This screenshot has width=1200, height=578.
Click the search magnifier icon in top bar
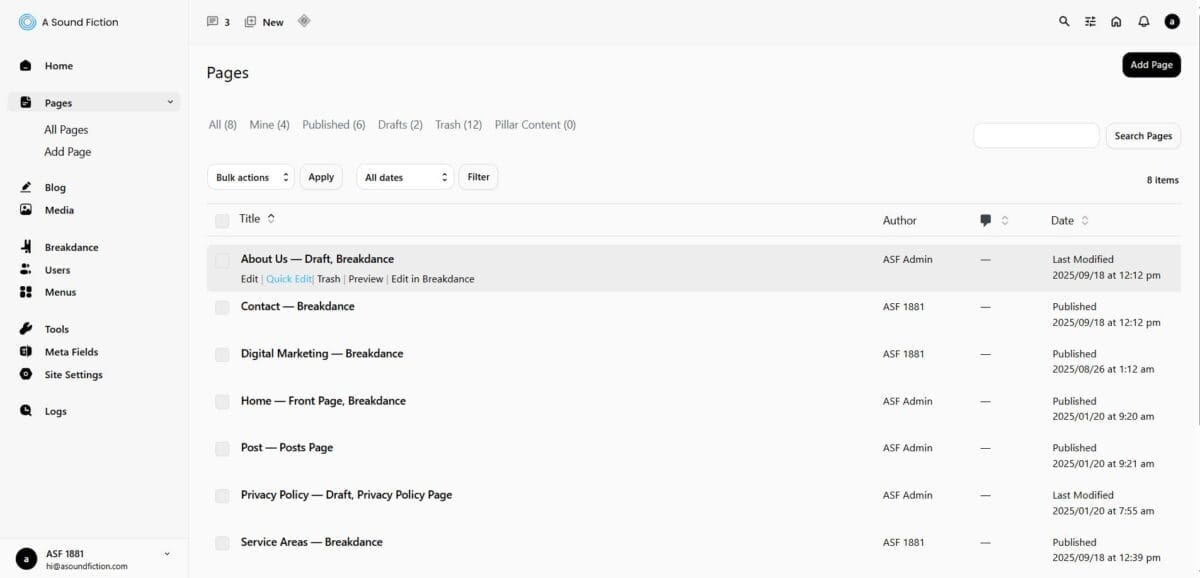point(1064,22)
